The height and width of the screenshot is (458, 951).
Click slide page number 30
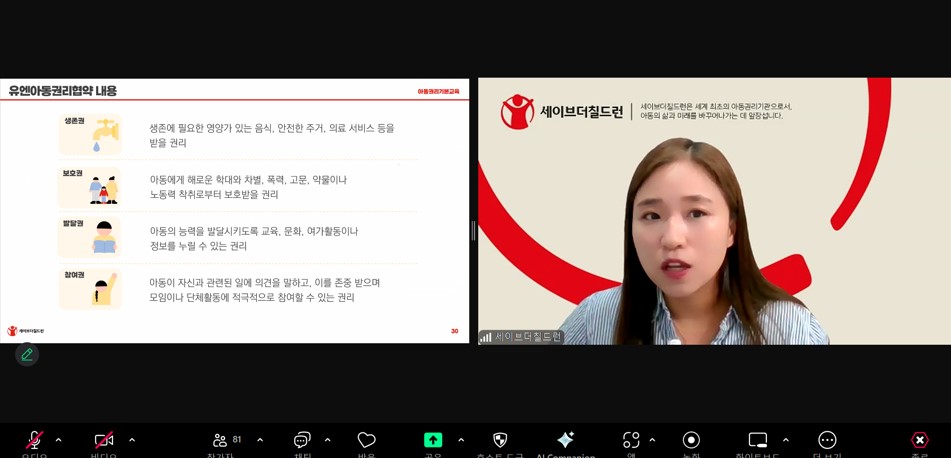tap(454, 331)
